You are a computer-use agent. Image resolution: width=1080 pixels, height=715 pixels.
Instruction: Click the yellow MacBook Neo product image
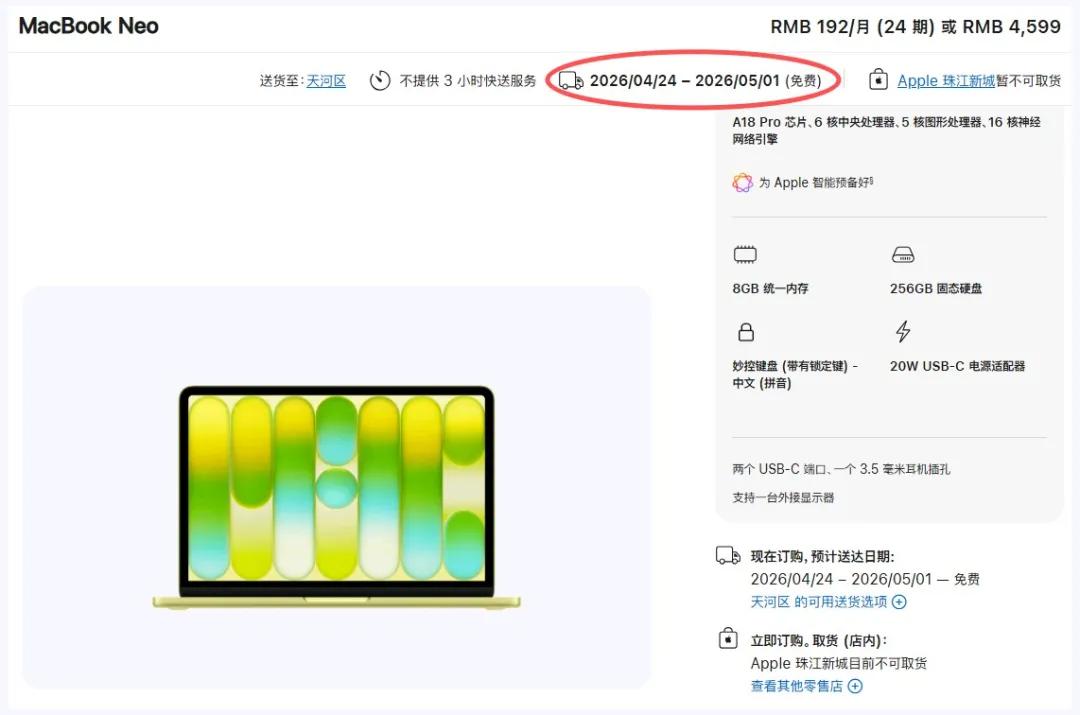(x=336, y=497)
